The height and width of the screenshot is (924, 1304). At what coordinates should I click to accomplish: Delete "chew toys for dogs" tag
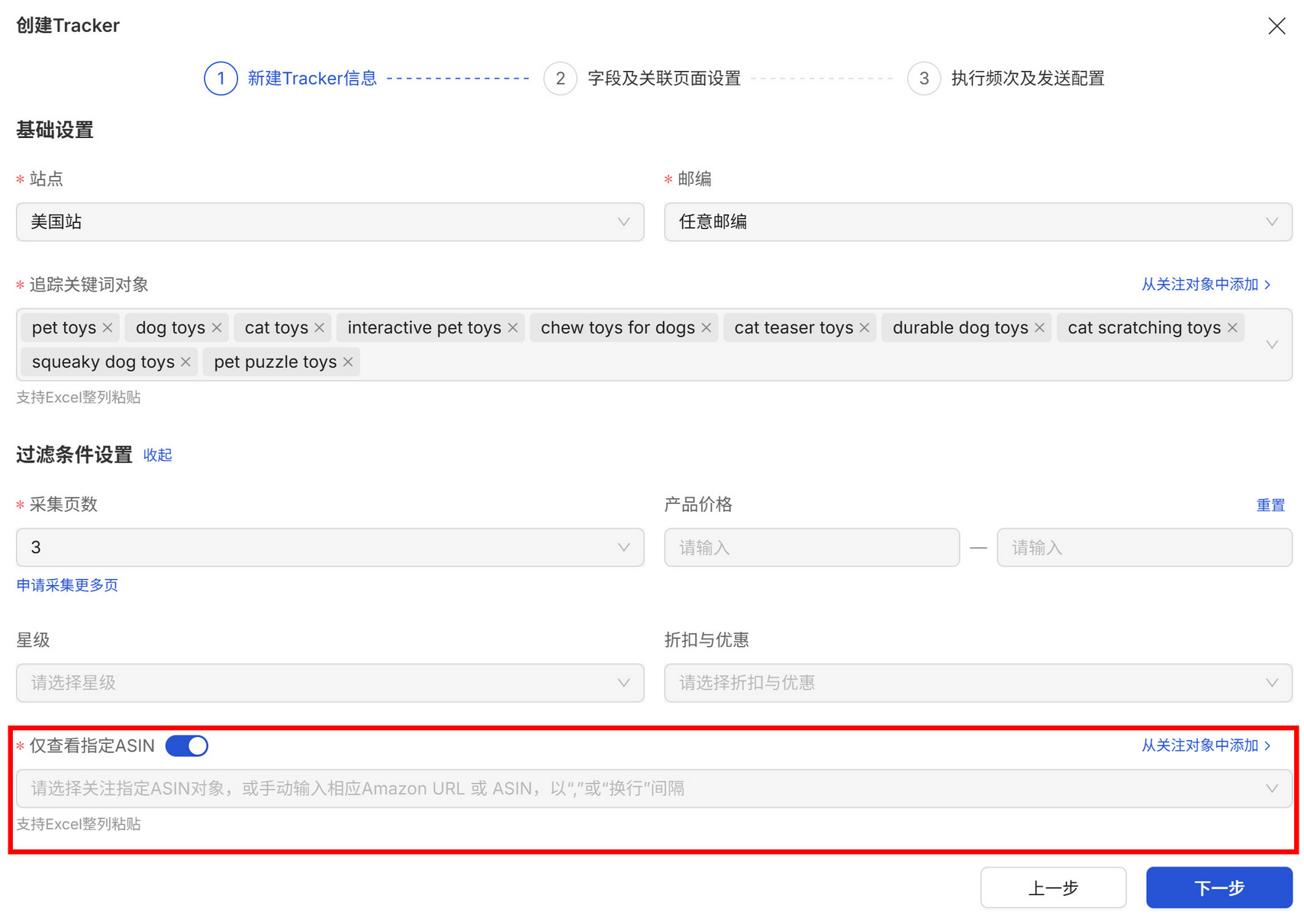(707, 328)
